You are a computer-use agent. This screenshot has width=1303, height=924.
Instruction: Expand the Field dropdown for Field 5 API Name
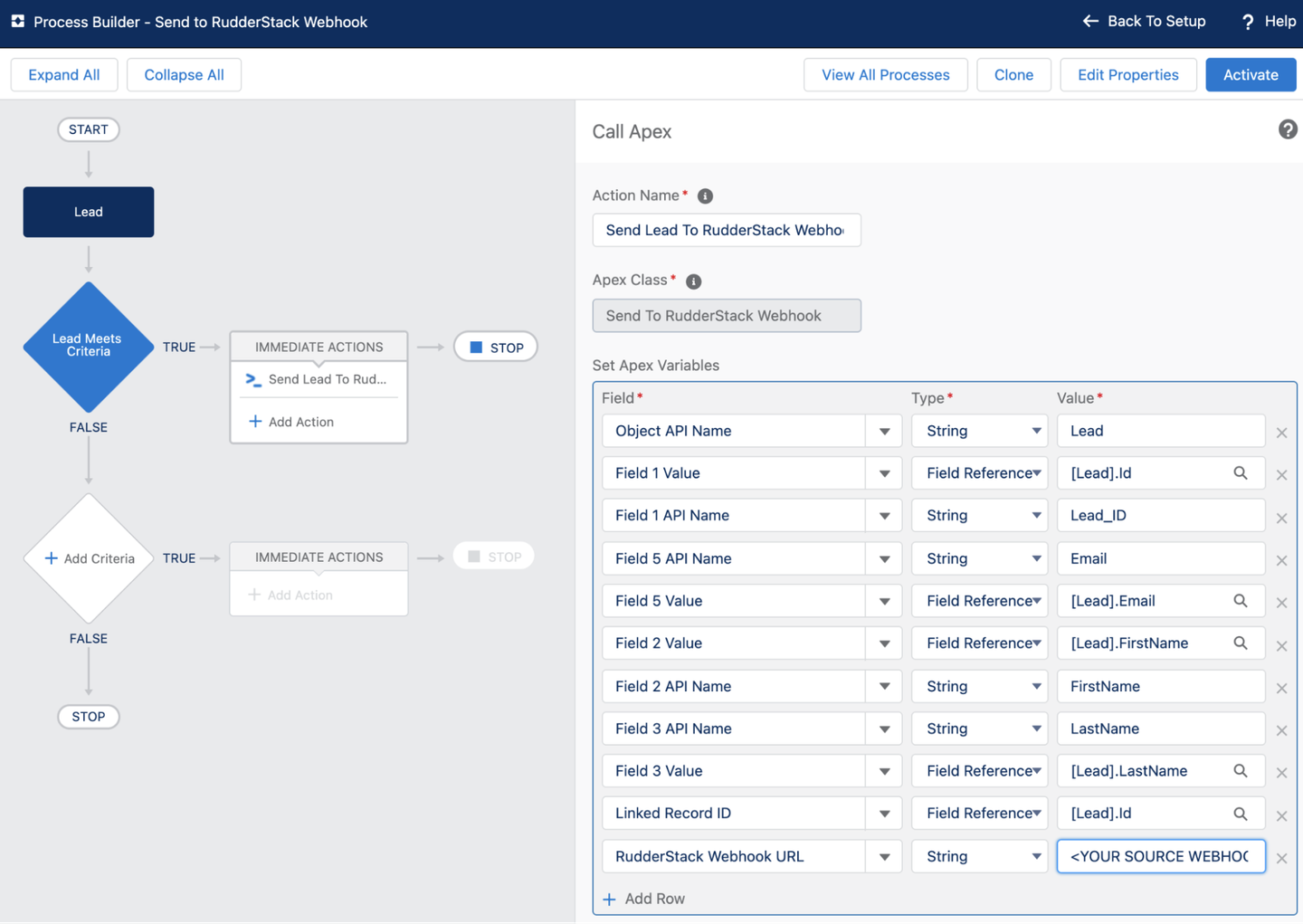[x=883, y=558]
